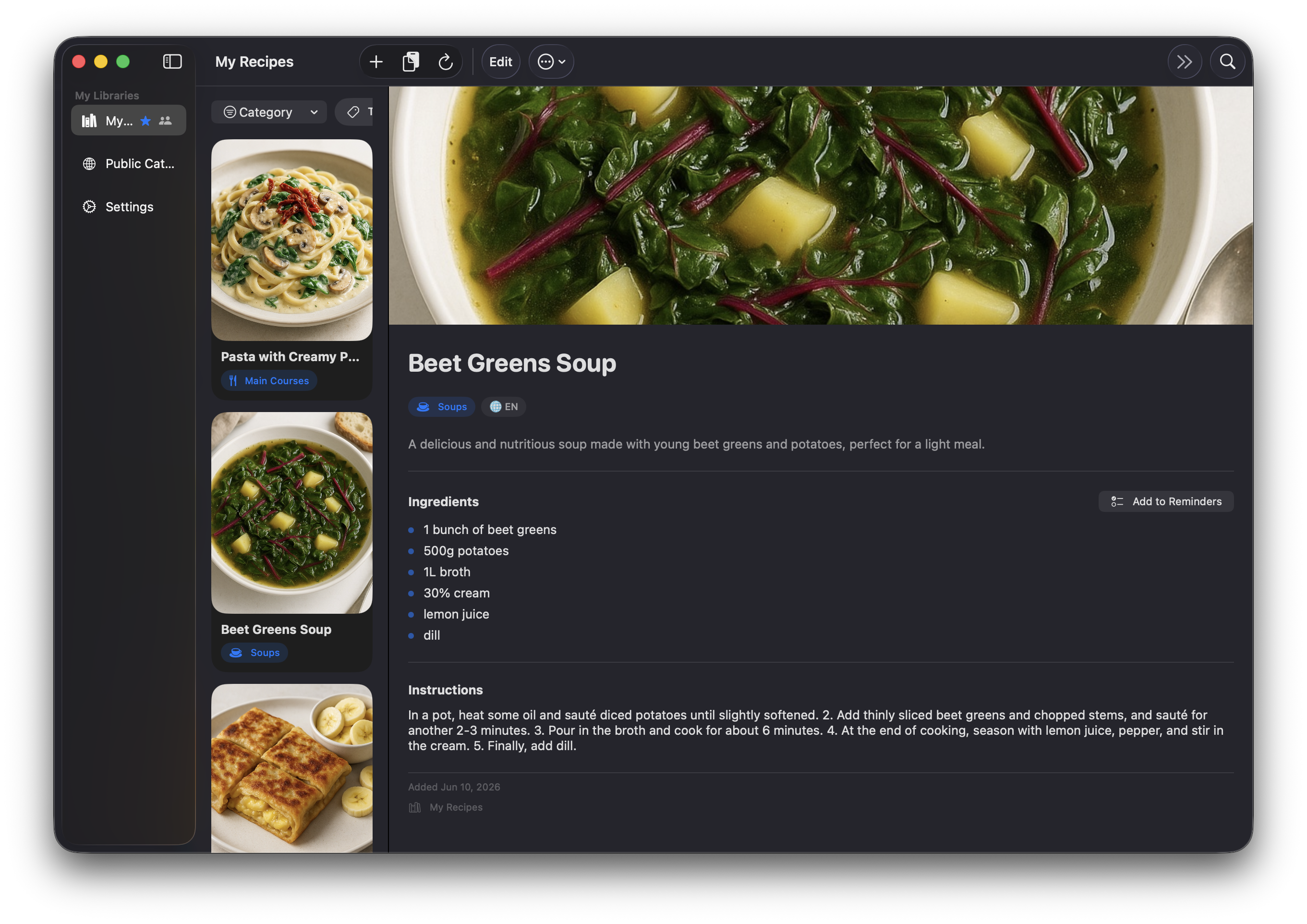Click '1 bunch of beet greens' ingredient
The width and height of the screenshot is (1307, 924).
pos(490,529)
